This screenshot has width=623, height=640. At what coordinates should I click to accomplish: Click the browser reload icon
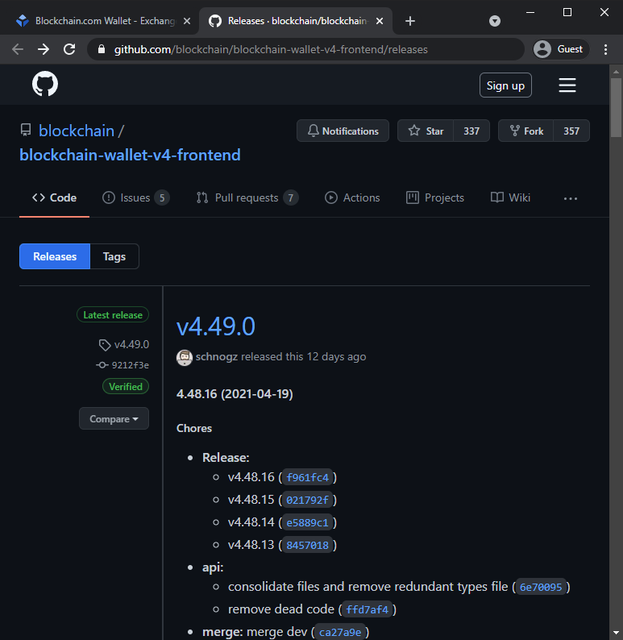(x=69, y=49)
